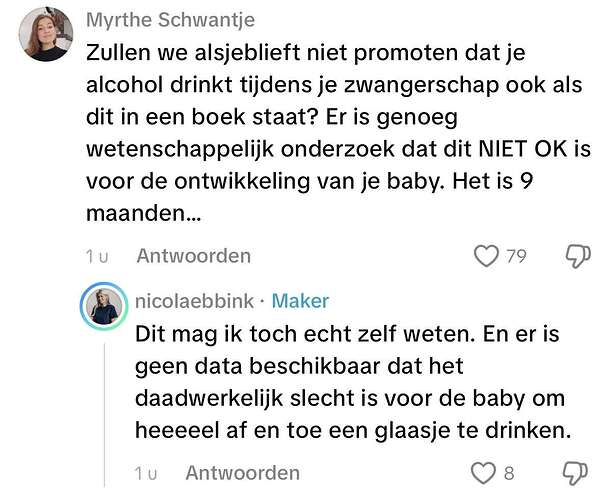Click the 1u timestamp under Myrthe's comment

(97, 257)
